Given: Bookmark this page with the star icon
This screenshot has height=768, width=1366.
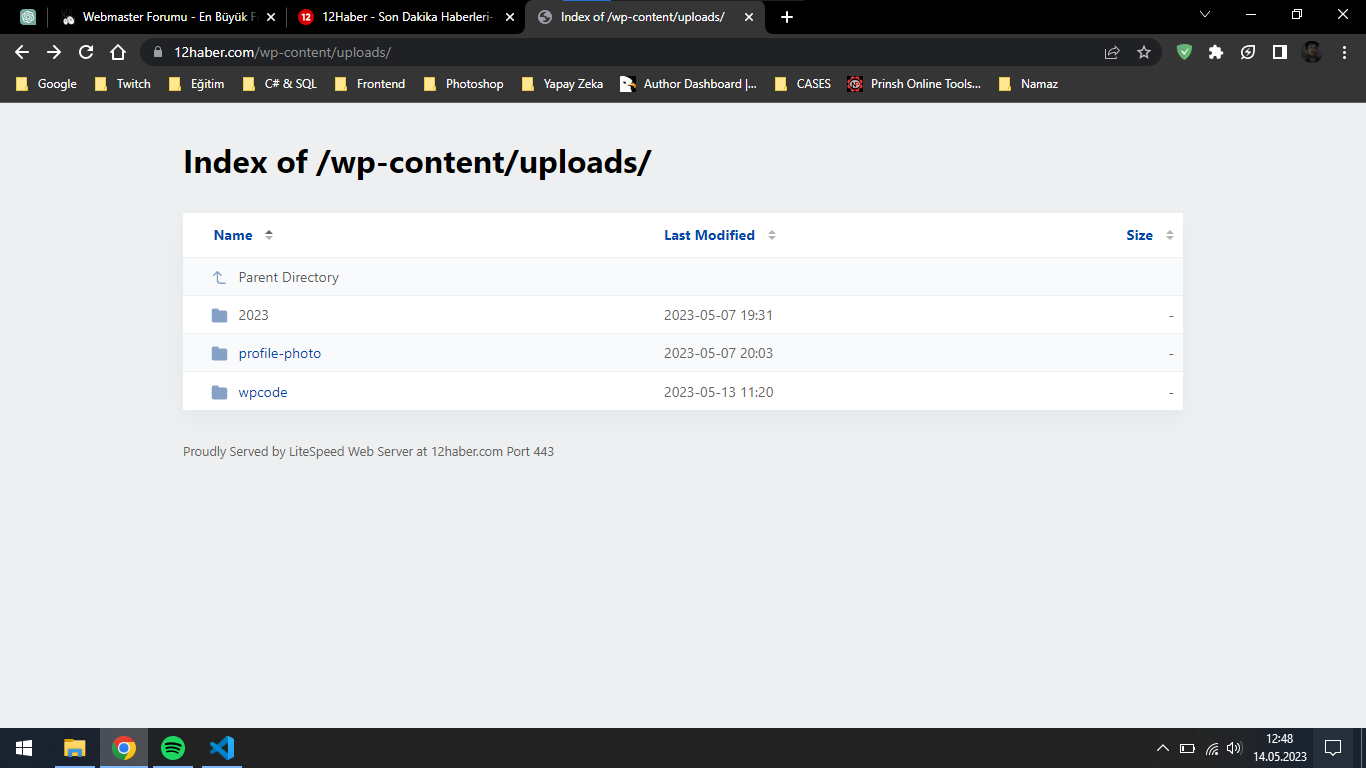Looking at the screenshot, I should (1144, 52).
